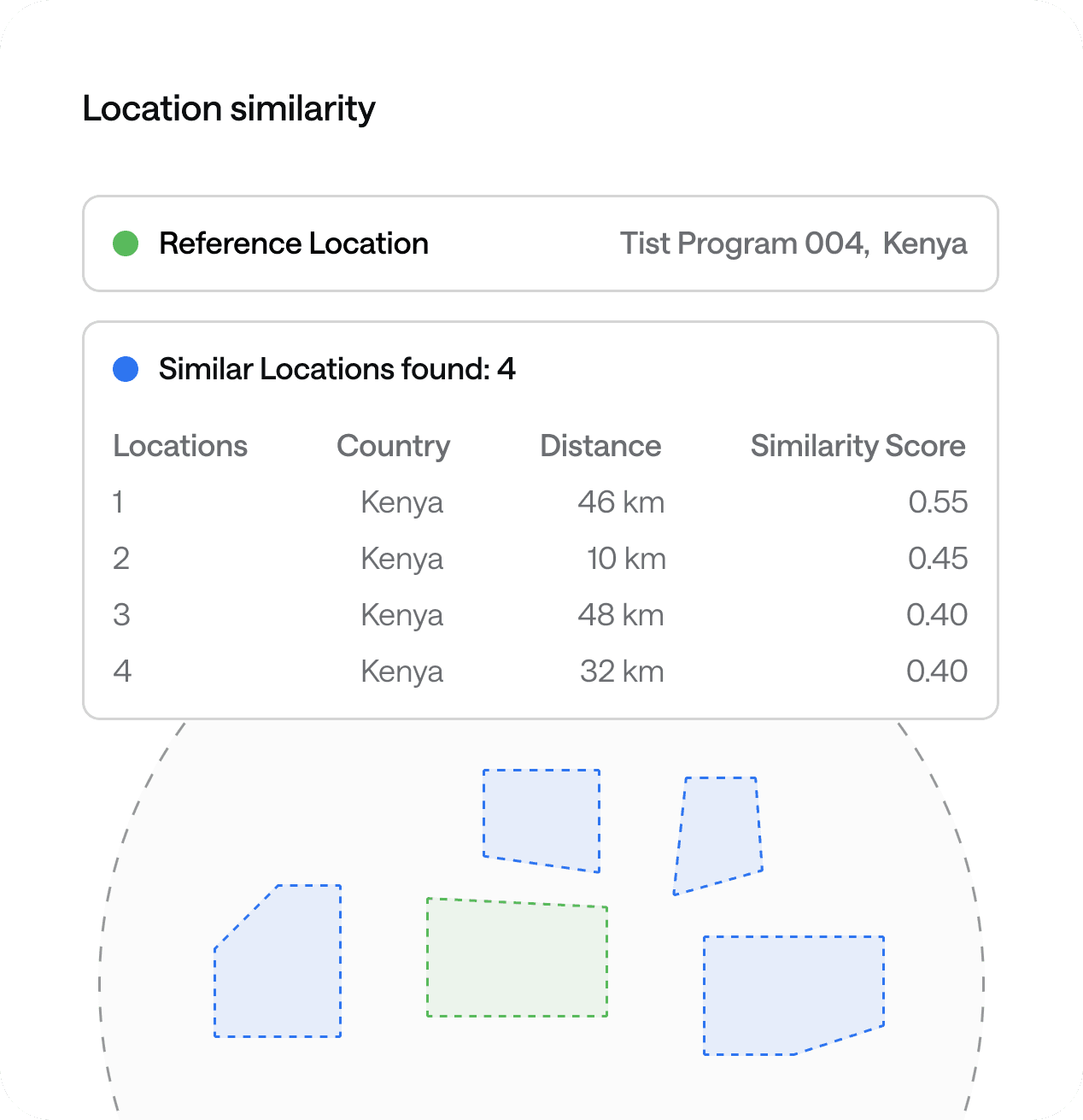
Task: Click the Reference Location label
Action: 293,243
